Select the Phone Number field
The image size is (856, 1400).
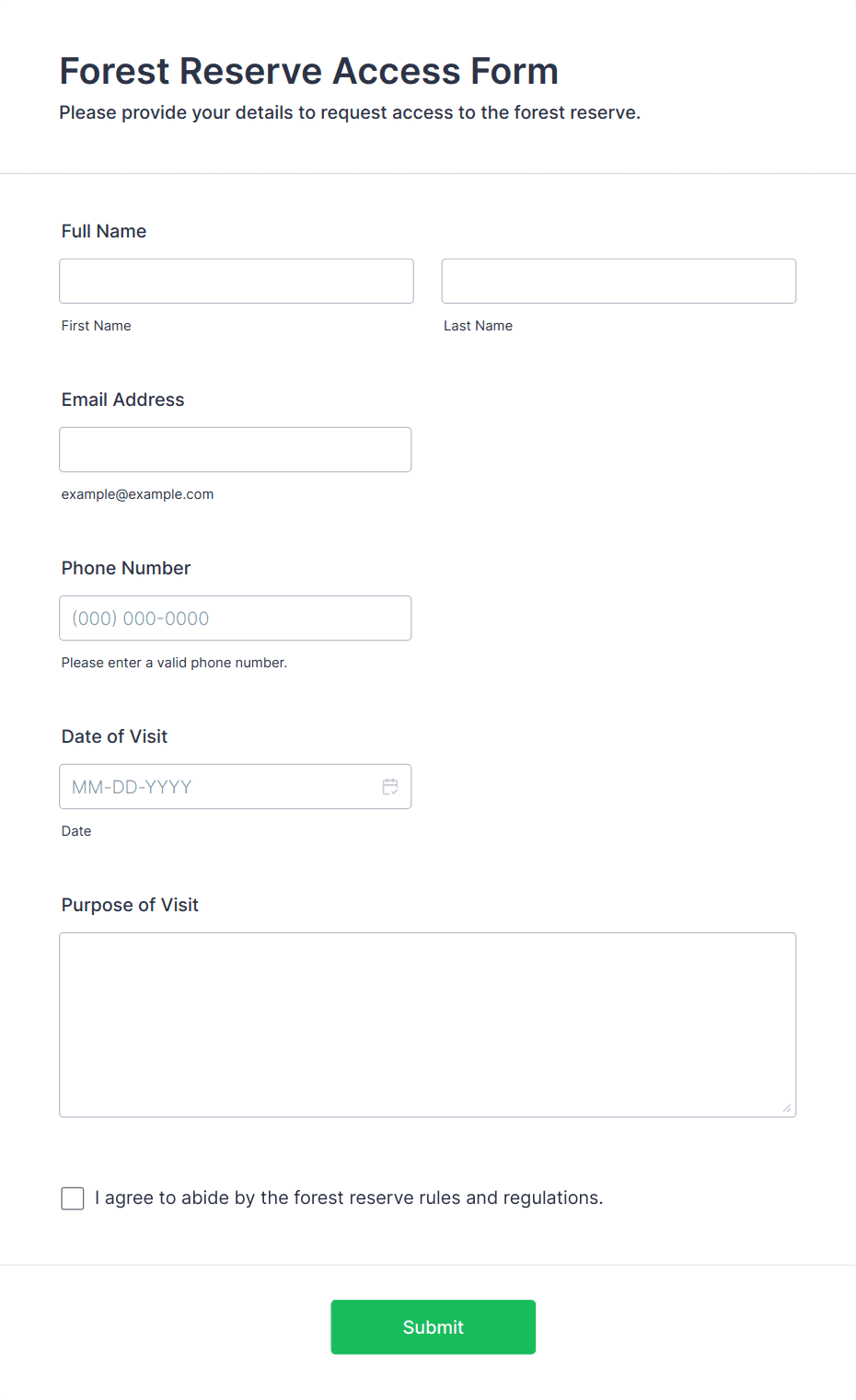tap(236, 618)
